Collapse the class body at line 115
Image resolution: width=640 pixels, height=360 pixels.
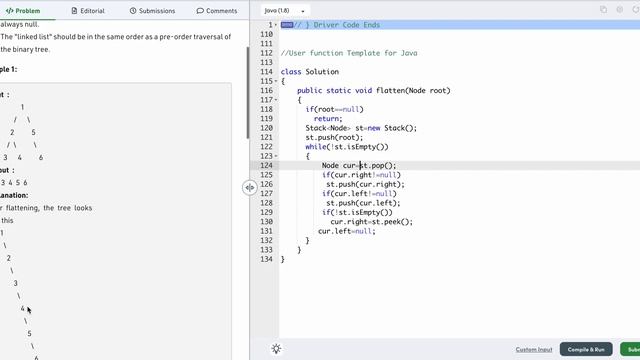point(276,81)
